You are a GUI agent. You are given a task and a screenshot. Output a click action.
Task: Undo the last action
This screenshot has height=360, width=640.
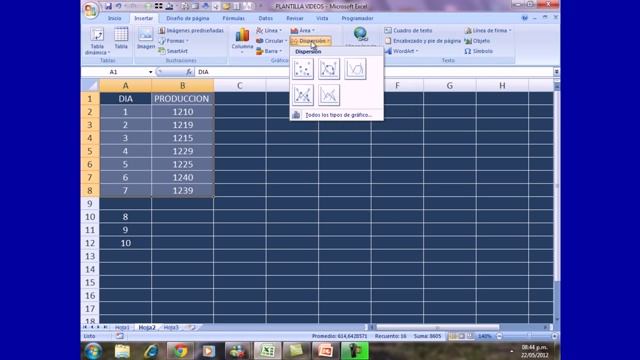[x=118, y=6]
